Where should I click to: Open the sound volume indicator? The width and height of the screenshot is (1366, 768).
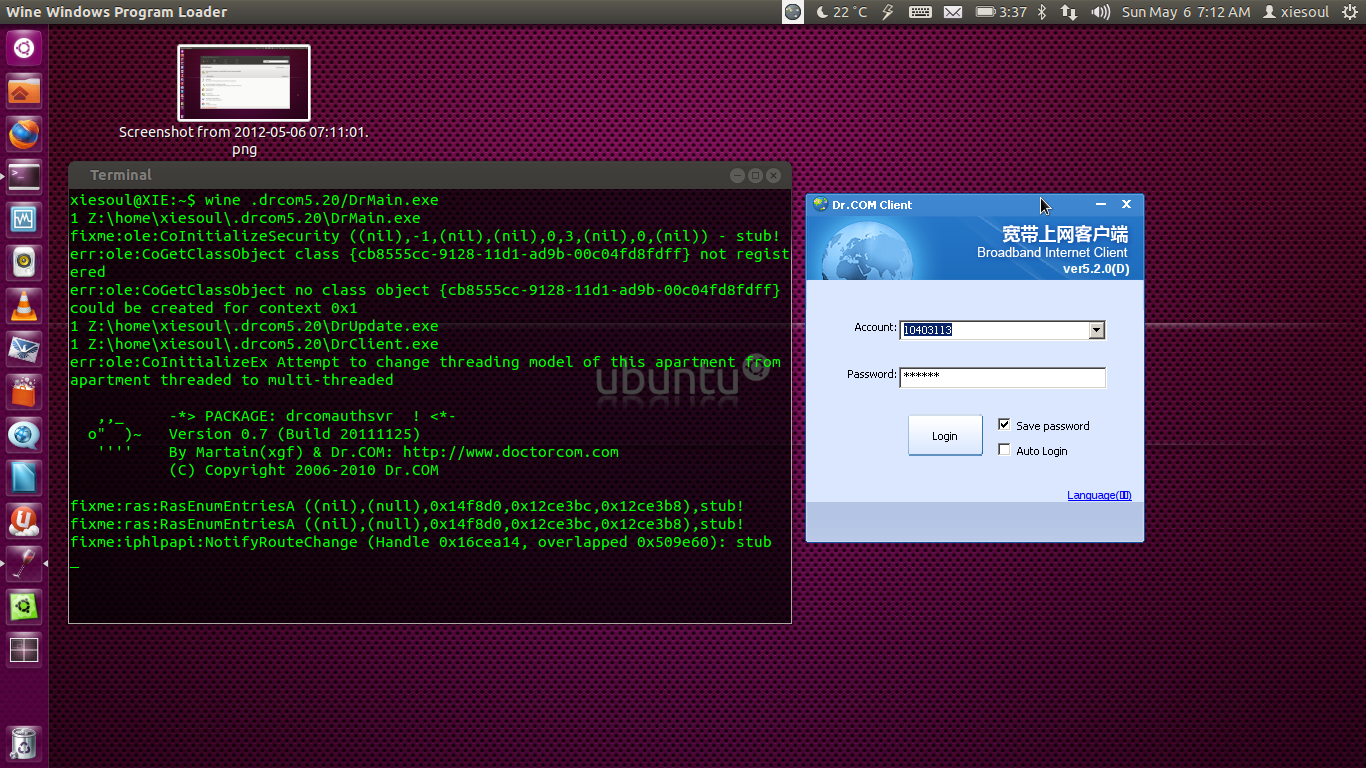1100,12
